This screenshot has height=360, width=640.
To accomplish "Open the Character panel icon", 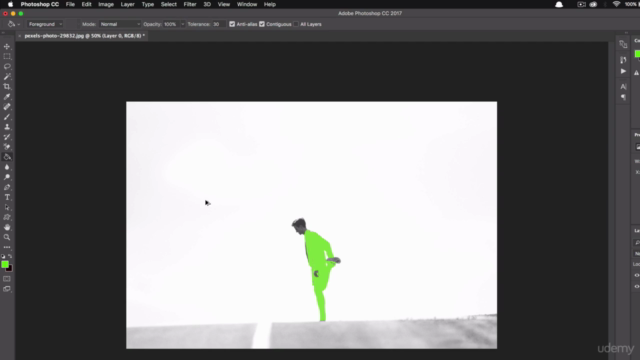I will pos(623,87).
